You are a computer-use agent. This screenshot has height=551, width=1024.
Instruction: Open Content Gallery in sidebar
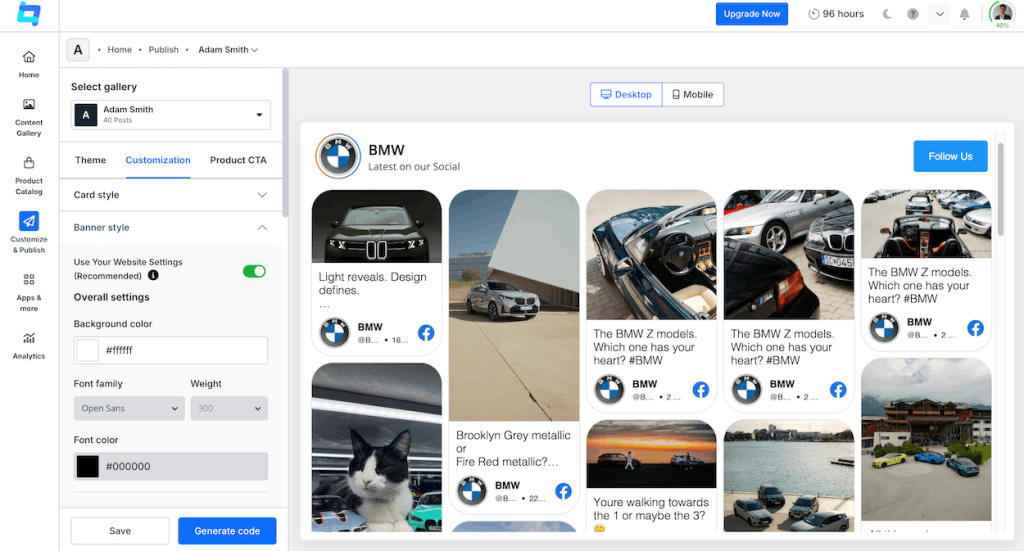coord(29,118)
